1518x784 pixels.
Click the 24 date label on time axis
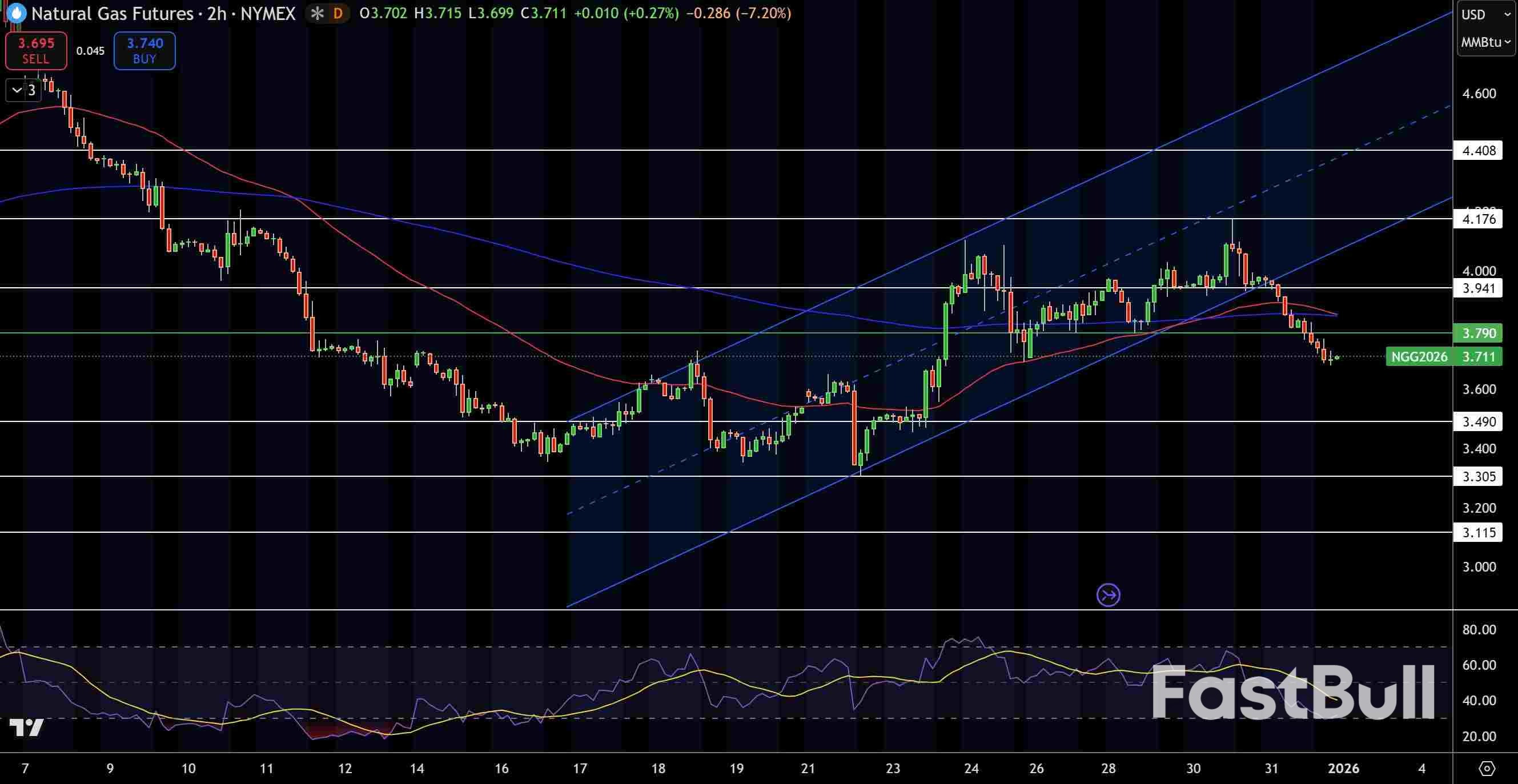click(x=971, y=768)
